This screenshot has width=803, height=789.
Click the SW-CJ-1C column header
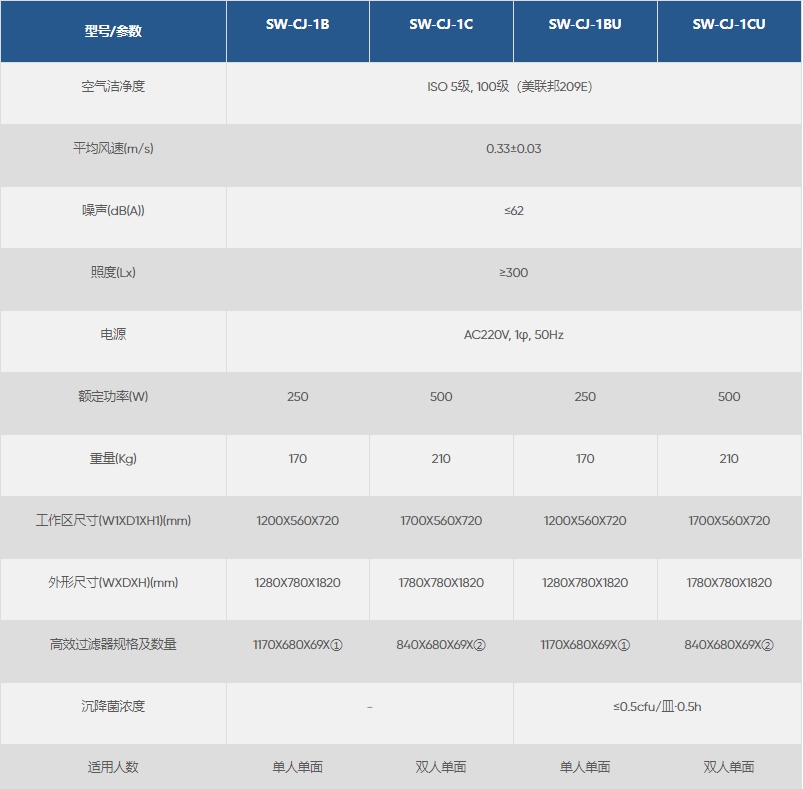[x=441, y=24]
